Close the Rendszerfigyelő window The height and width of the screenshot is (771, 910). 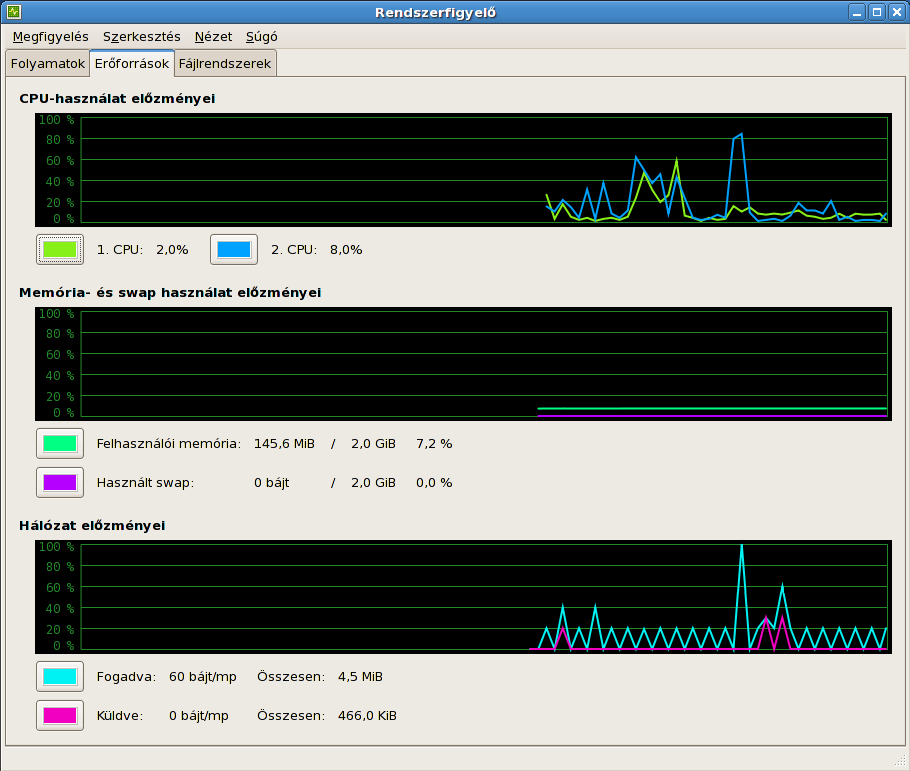pyautogui.click(x=895, y=13)
